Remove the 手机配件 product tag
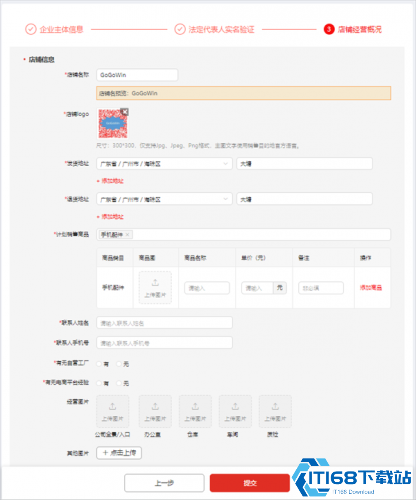 [x=127, y=235]
